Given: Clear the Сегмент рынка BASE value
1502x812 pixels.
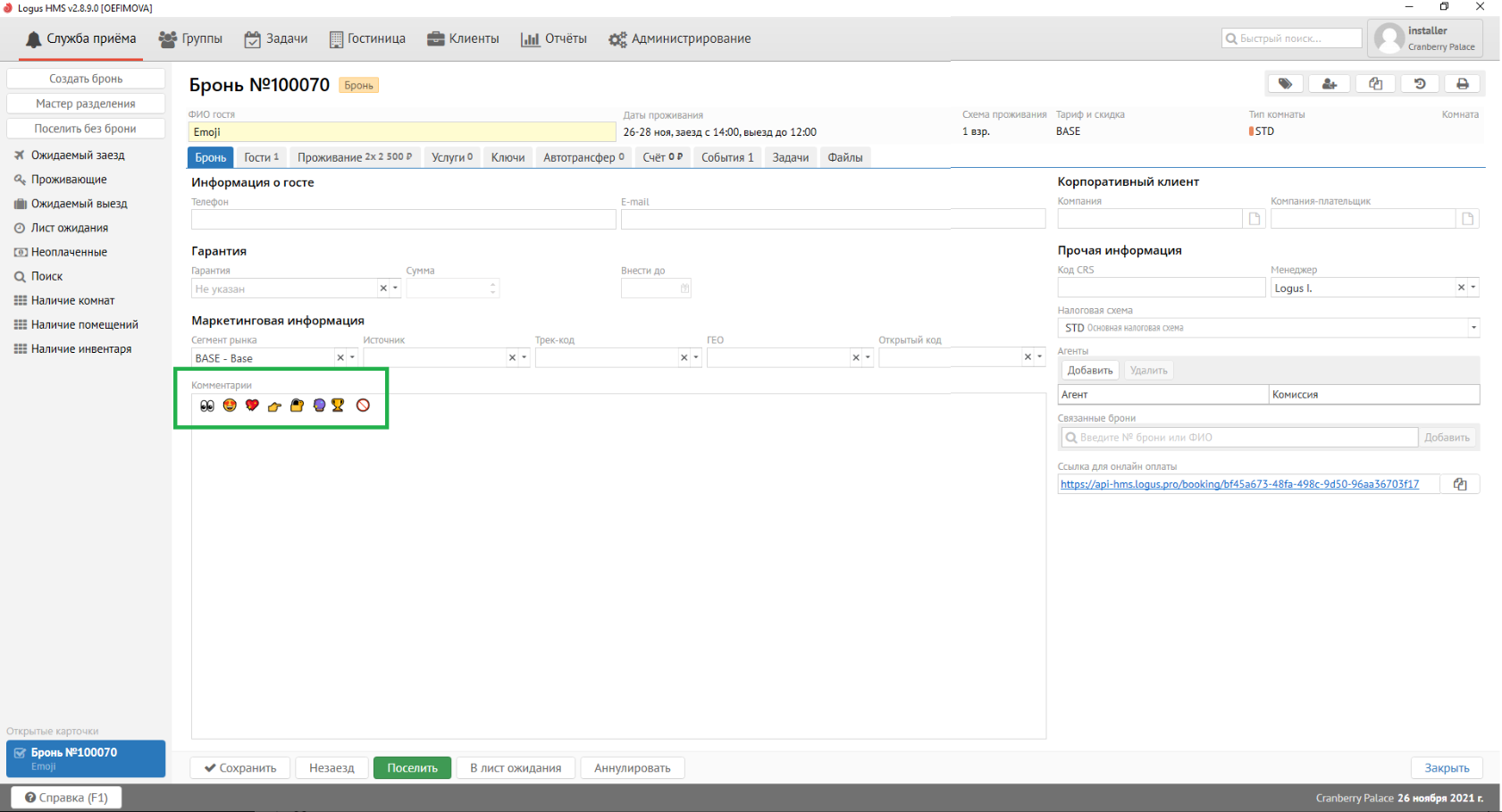Looking at the screenshot, I should click(340, 358).
